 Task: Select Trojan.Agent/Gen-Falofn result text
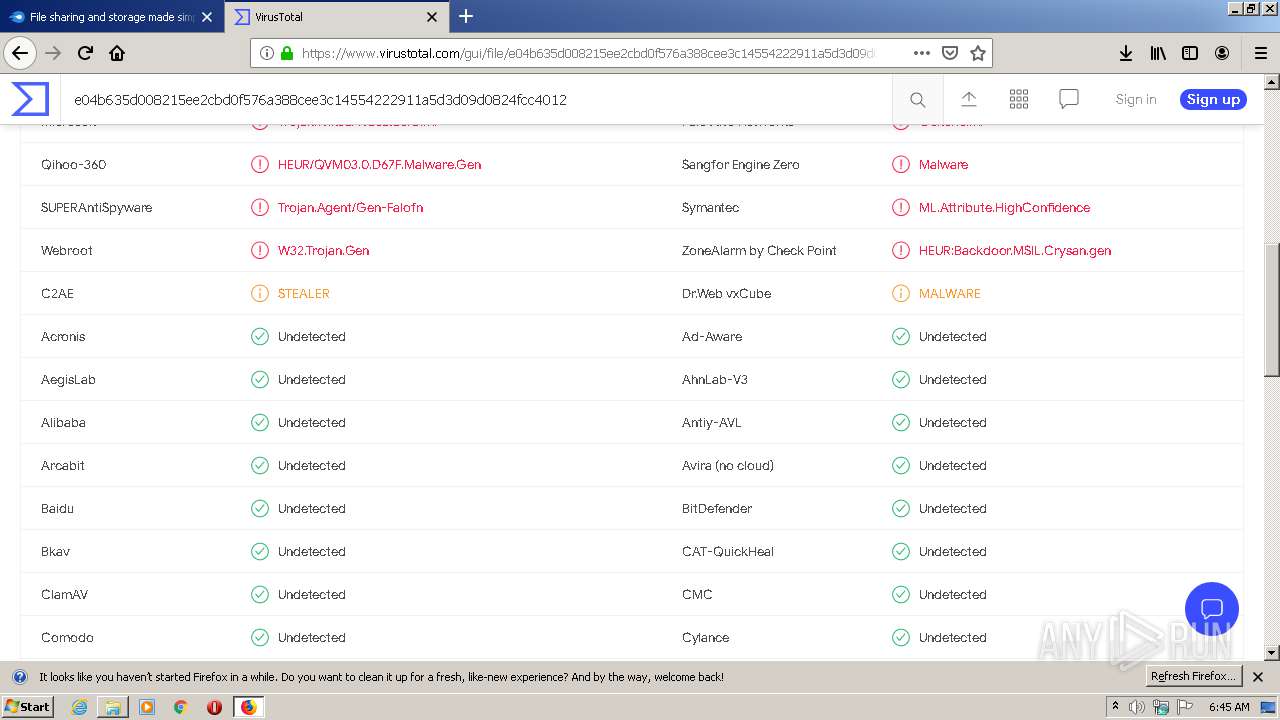pyautogui.click(x=350, y=207)
